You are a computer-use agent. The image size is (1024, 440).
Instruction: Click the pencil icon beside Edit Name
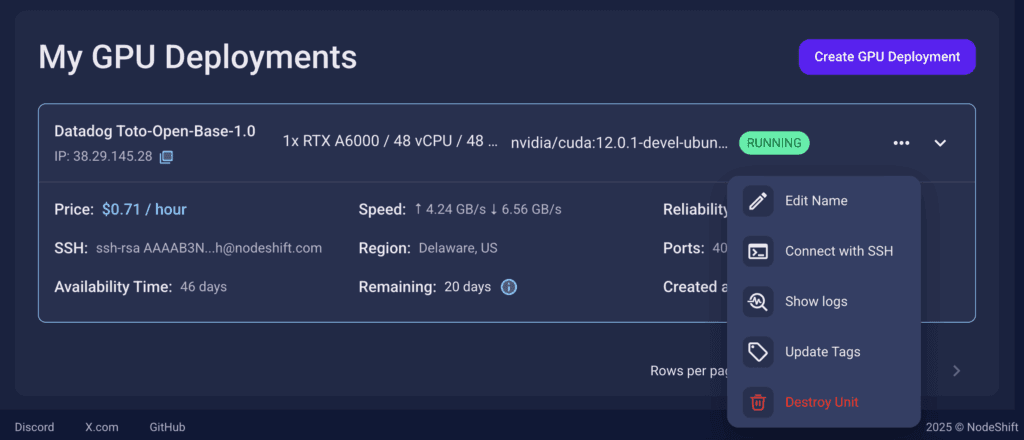pyautogui.click(x=759, y=201)
